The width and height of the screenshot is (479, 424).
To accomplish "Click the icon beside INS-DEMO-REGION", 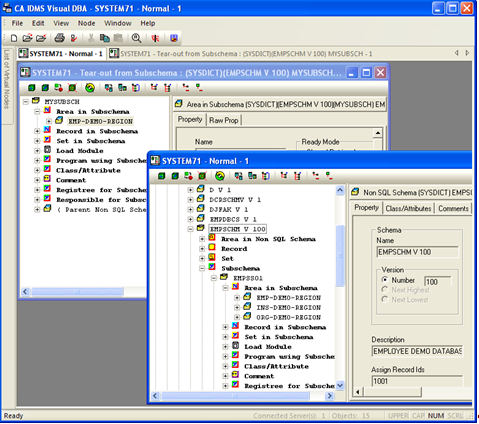I will (247, 306).
